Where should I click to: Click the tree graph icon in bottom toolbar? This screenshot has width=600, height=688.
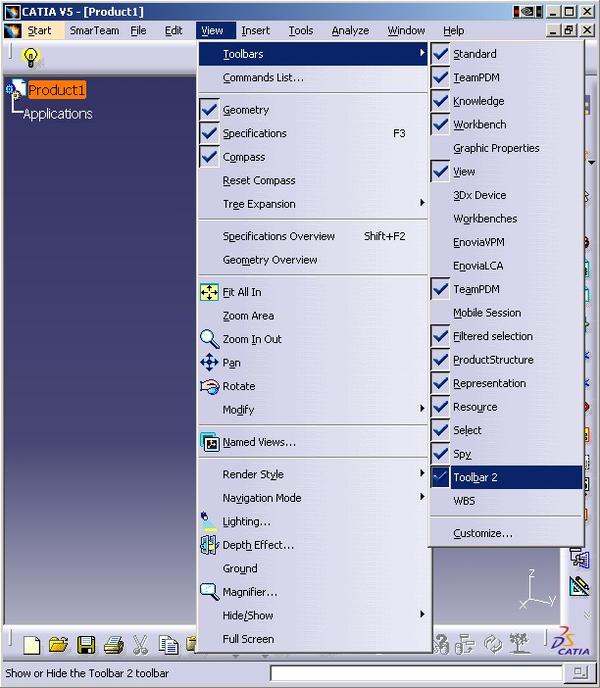(520, 644)
